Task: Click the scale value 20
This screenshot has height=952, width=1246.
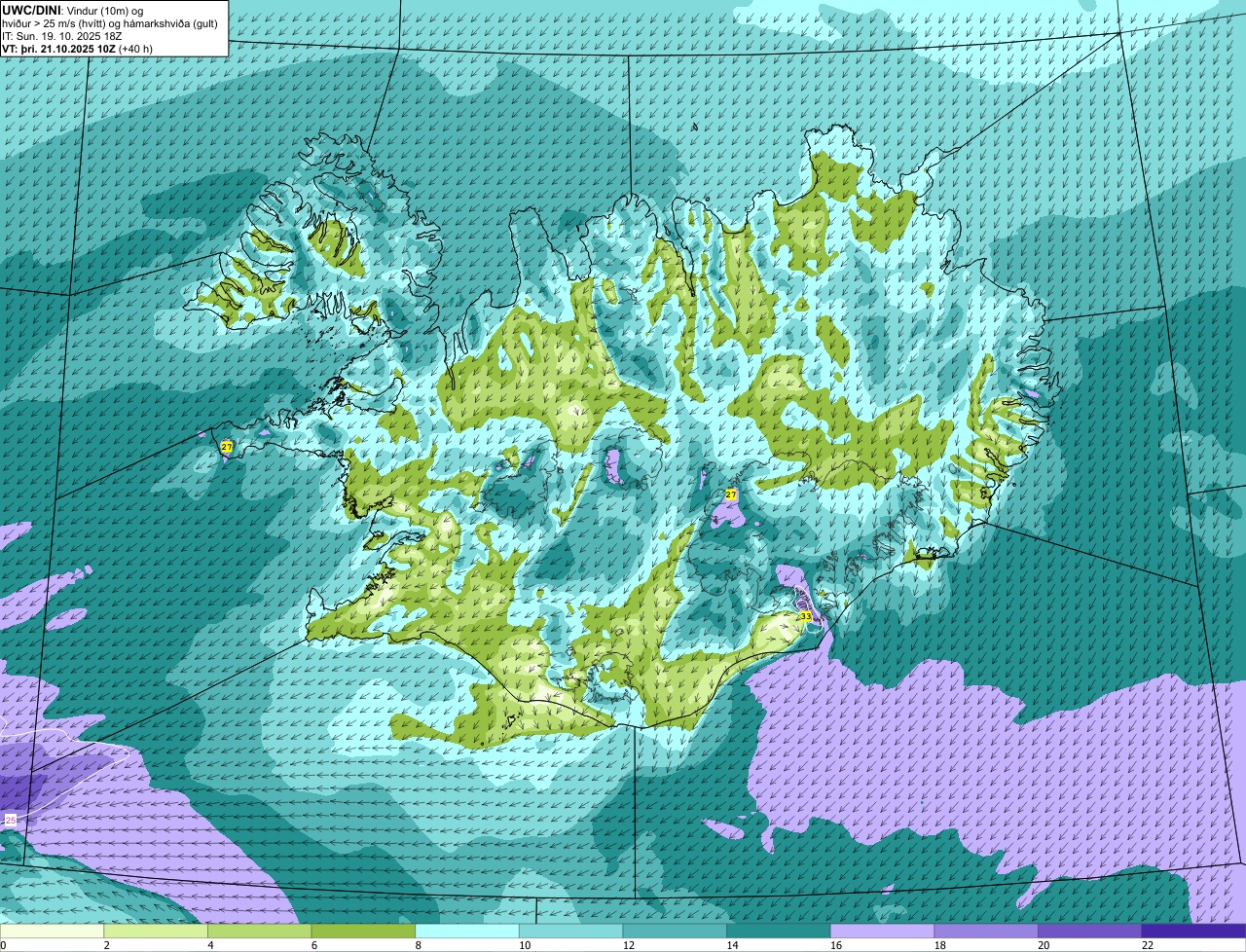Action: (x=1044, y=945)
